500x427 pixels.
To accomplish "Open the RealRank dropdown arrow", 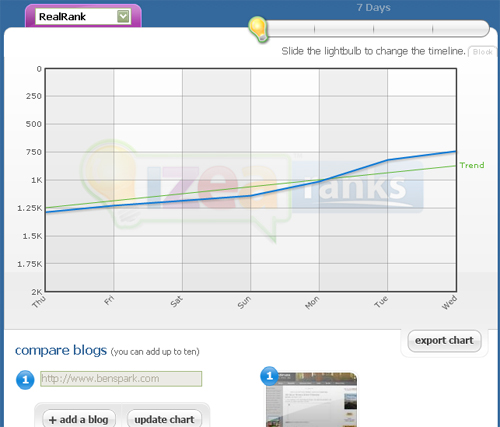I will [123, 16].
